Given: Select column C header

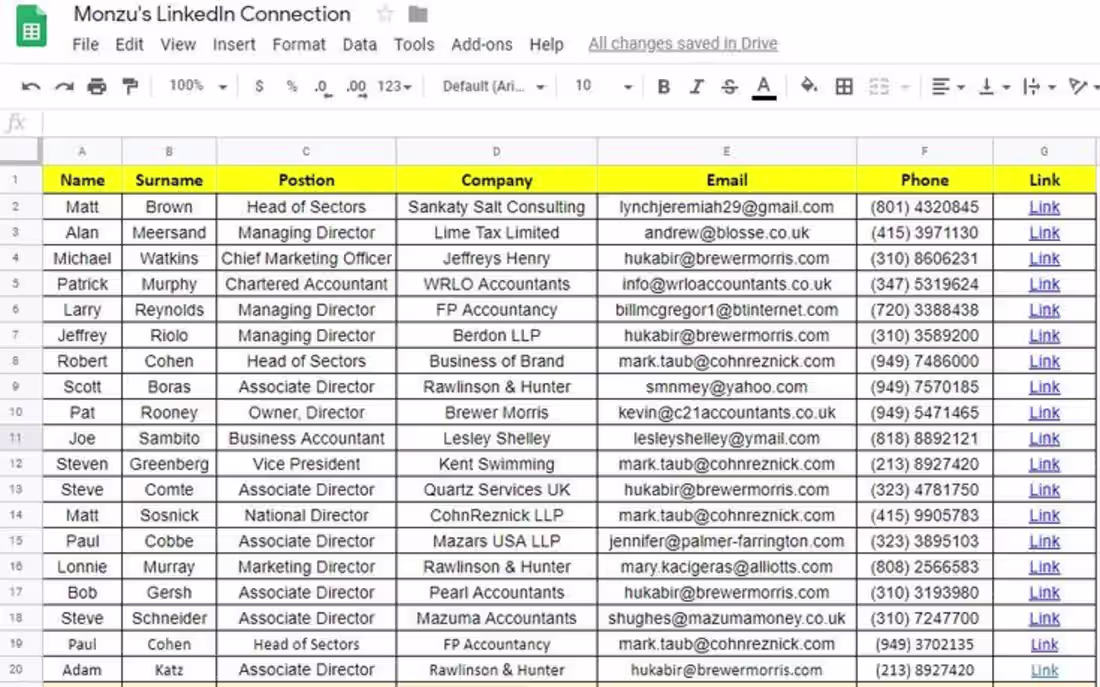Looking at the screenshot, I should tap(306, 152).
